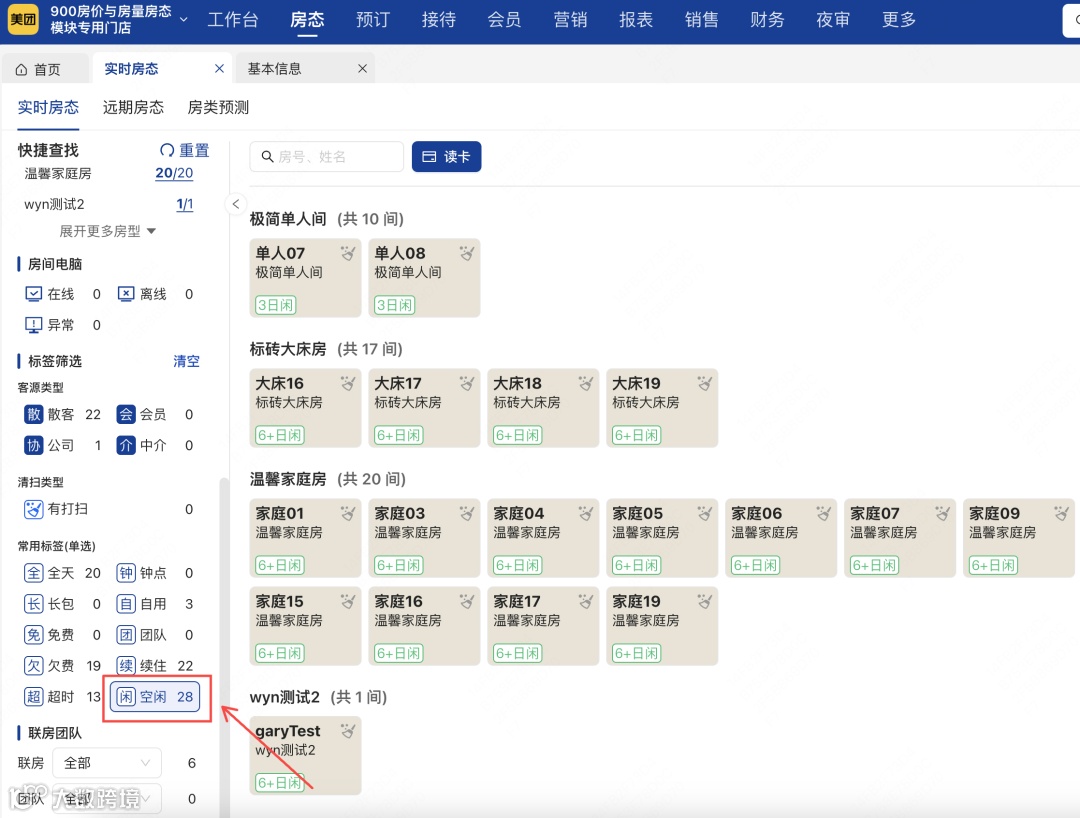
Task: Click 清空 to clear tag filters
Action: pos(186,361)
